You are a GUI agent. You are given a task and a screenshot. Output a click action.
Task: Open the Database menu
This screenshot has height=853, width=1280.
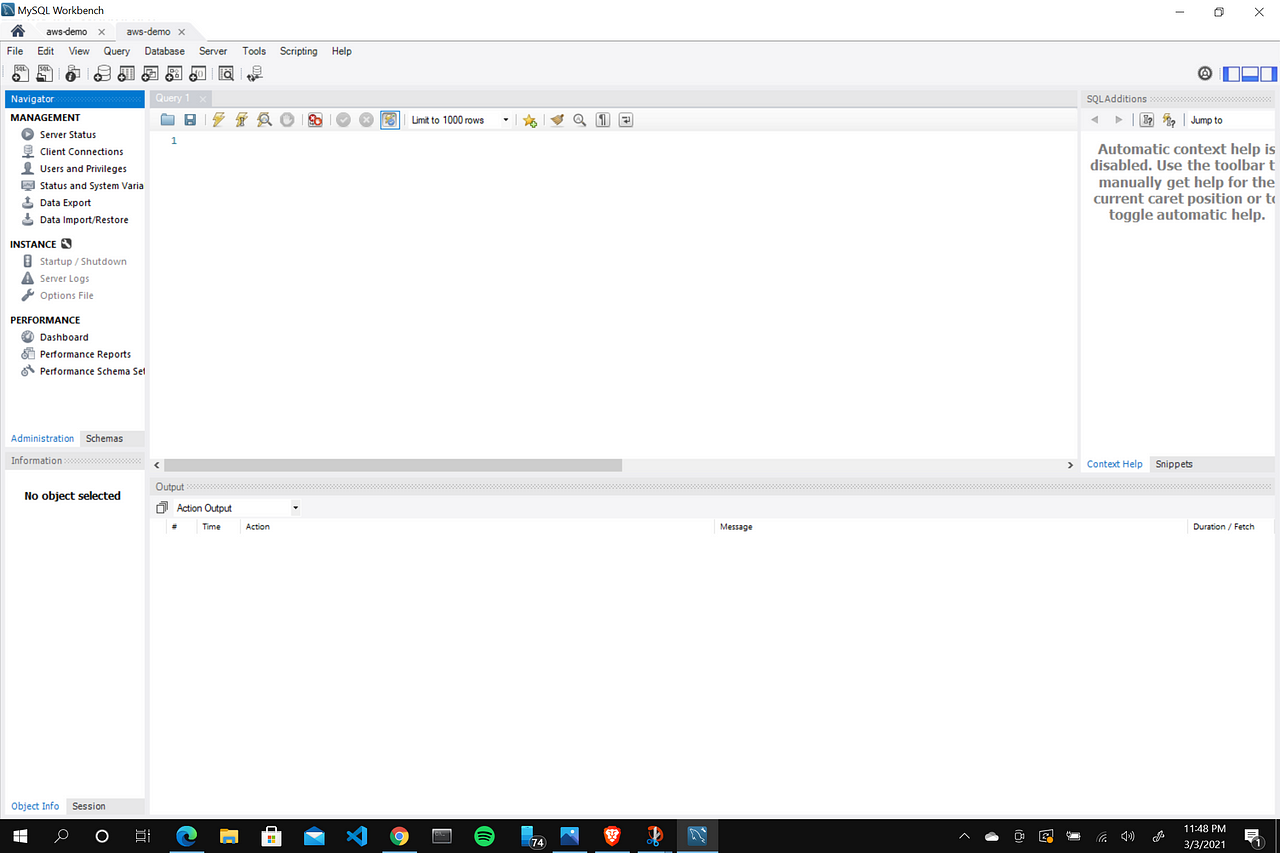pyautogui.click(x=164, y=51)
